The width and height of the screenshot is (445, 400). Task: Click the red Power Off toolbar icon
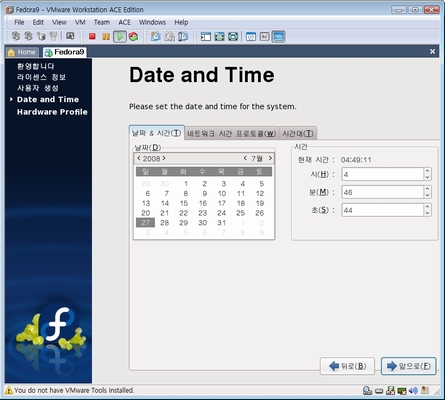92,36
